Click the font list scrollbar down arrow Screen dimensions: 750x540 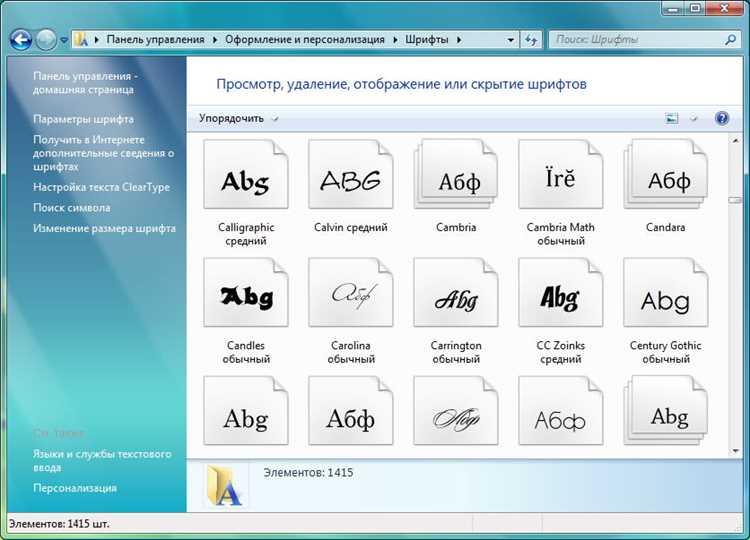click(x=735, y=451)
